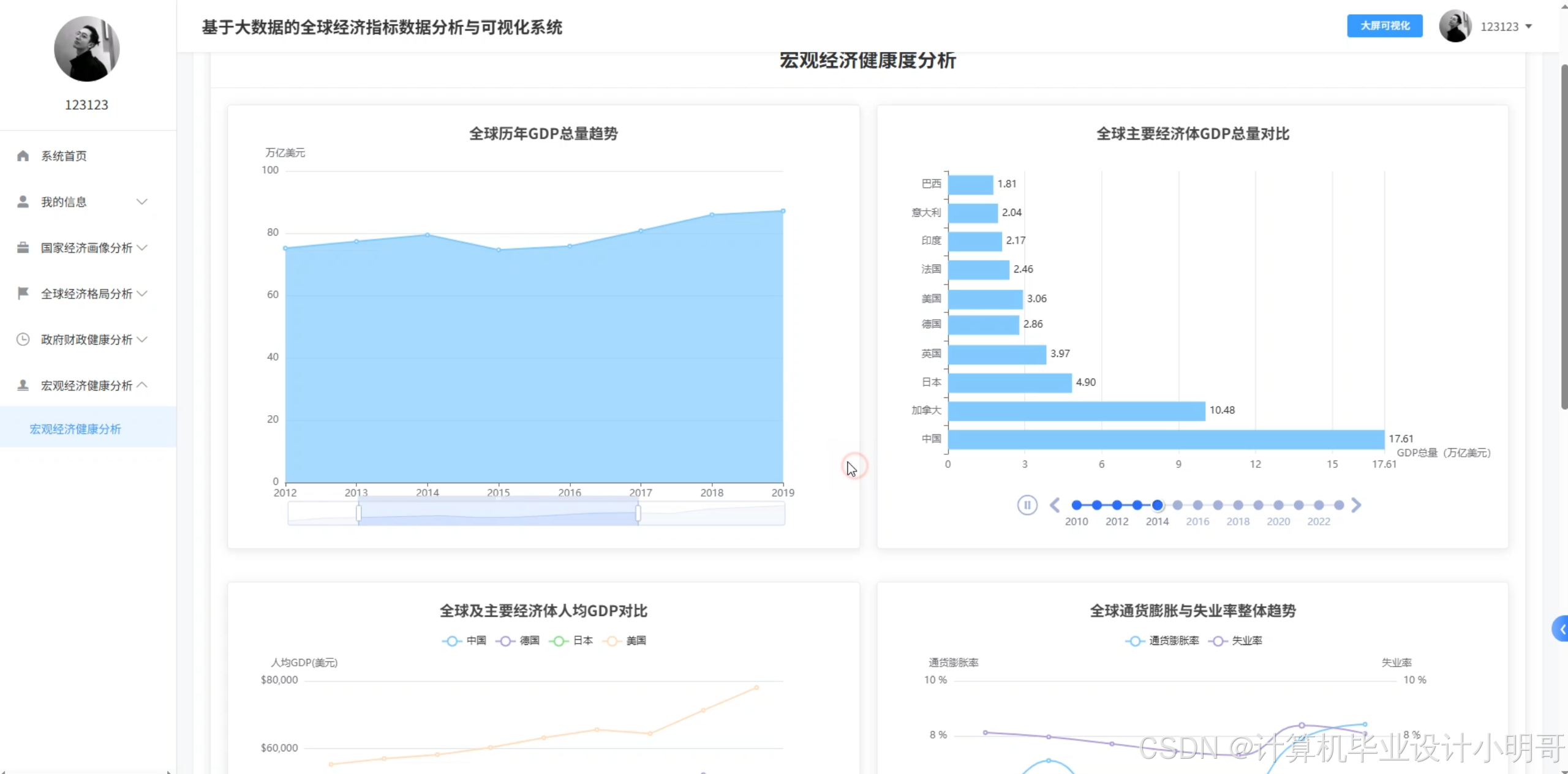Select the 2010 dot on the timeline
The image size is (1568, 774).
point(1077,505)
